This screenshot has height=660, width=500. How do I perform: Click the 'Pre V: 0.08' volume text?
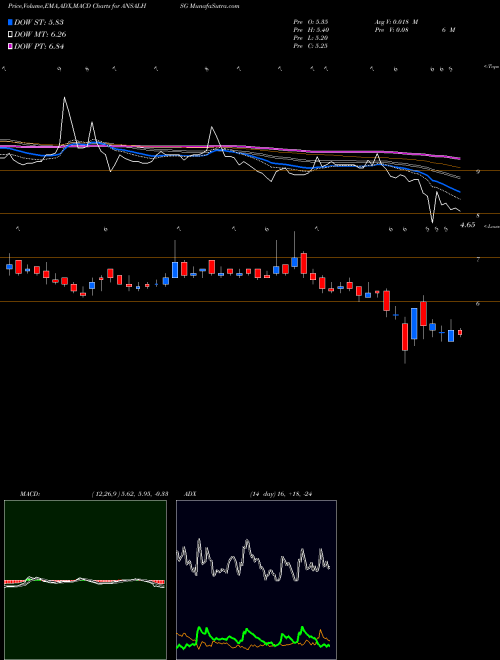pyautogui.click(x=391, y=30)
